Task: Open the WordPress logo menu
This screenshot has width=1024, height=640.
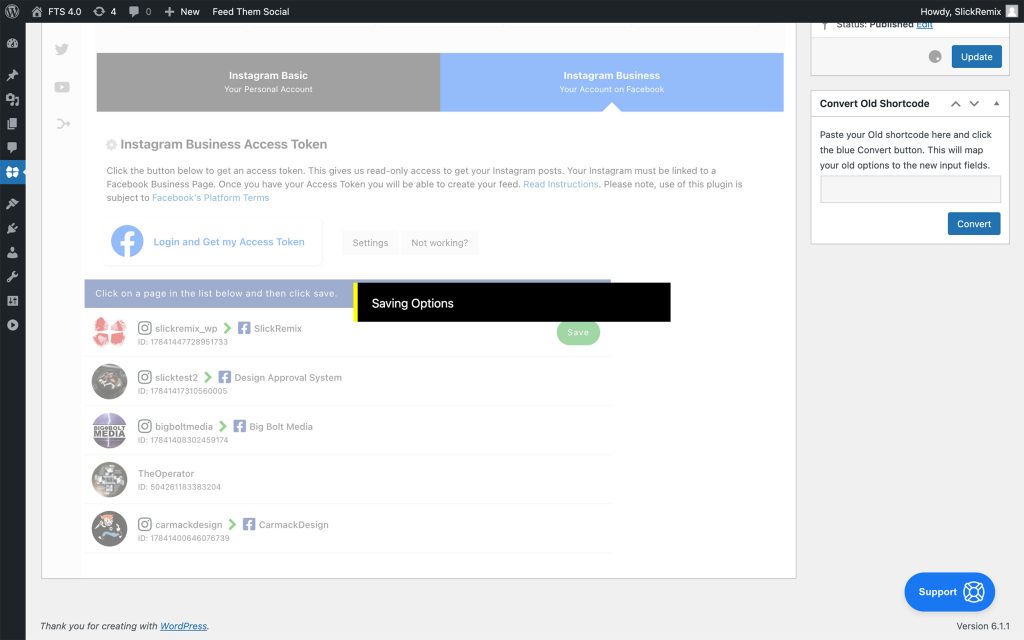Action: click(12, 11)
